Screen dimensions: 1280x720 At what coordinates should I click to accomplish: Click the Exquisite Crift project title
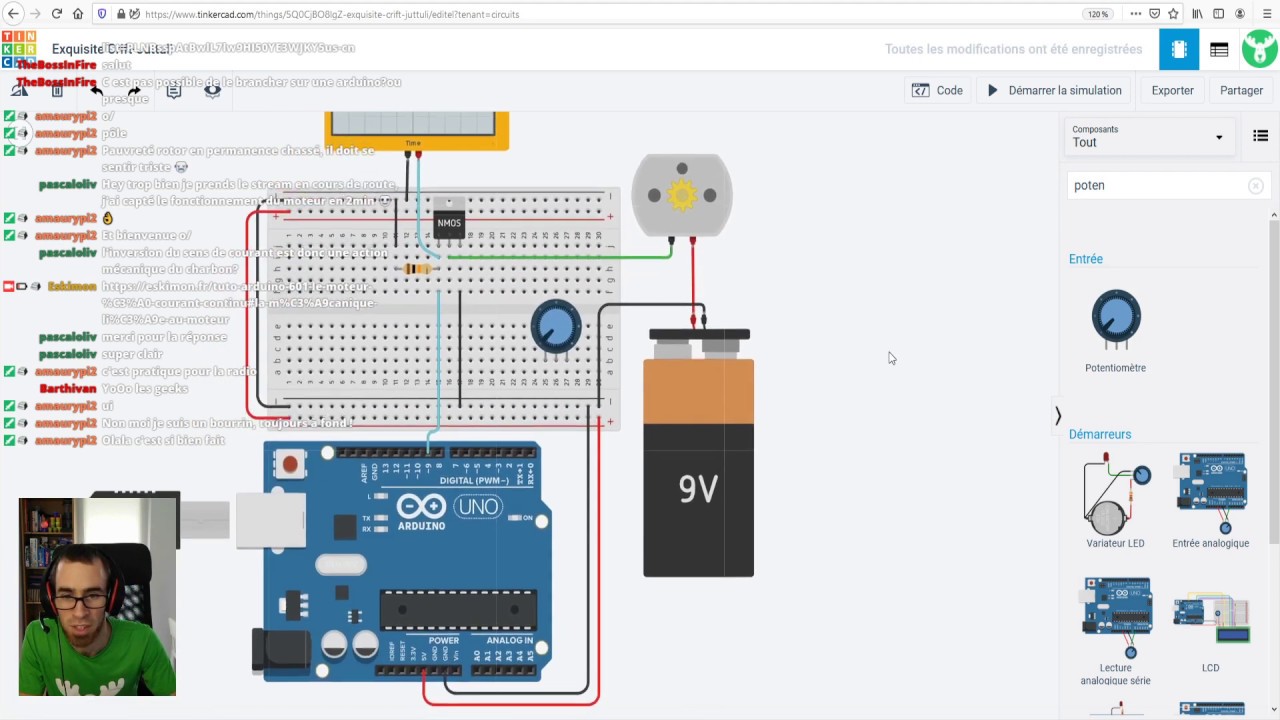[x=112, y=49]
